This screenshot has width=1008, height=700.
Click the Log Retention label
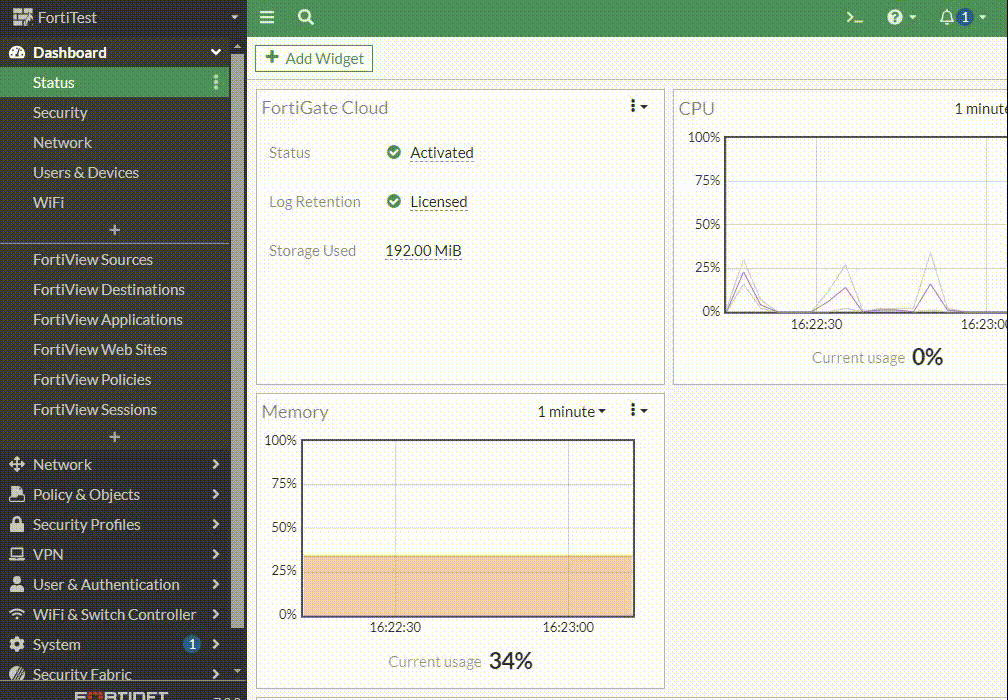(x=314, y=202)
